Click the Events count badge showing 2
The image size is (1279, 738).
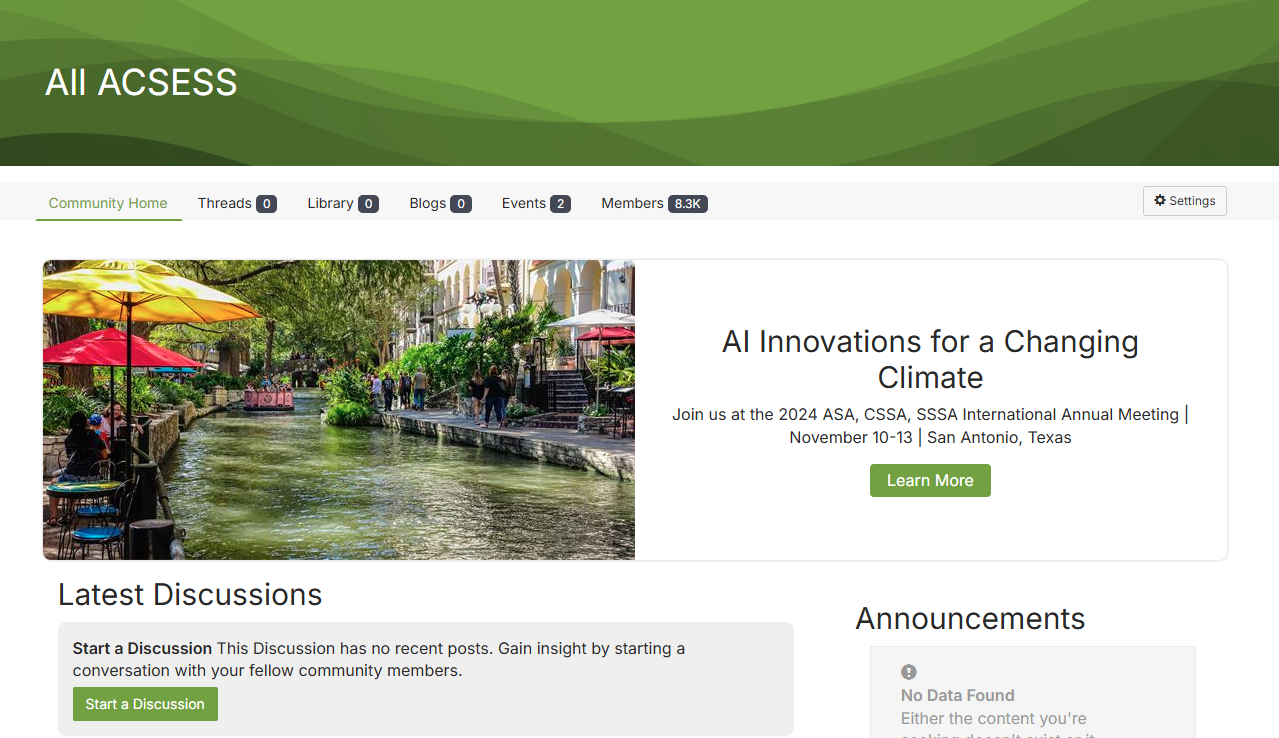point(562,203)
